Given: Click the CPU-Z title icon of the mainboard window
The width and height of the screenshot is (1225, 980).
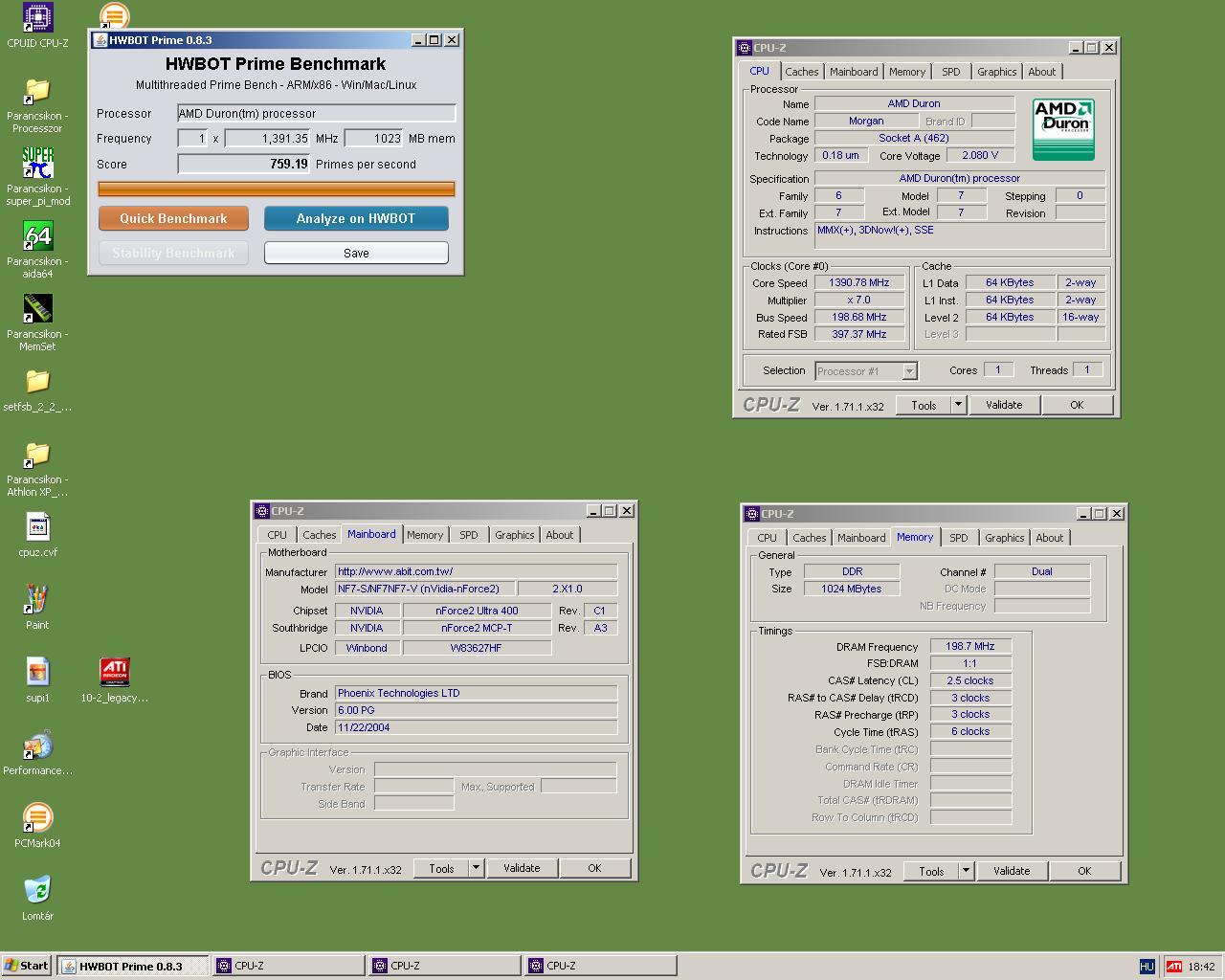Looking at the screenshot, I should (262, 511).
